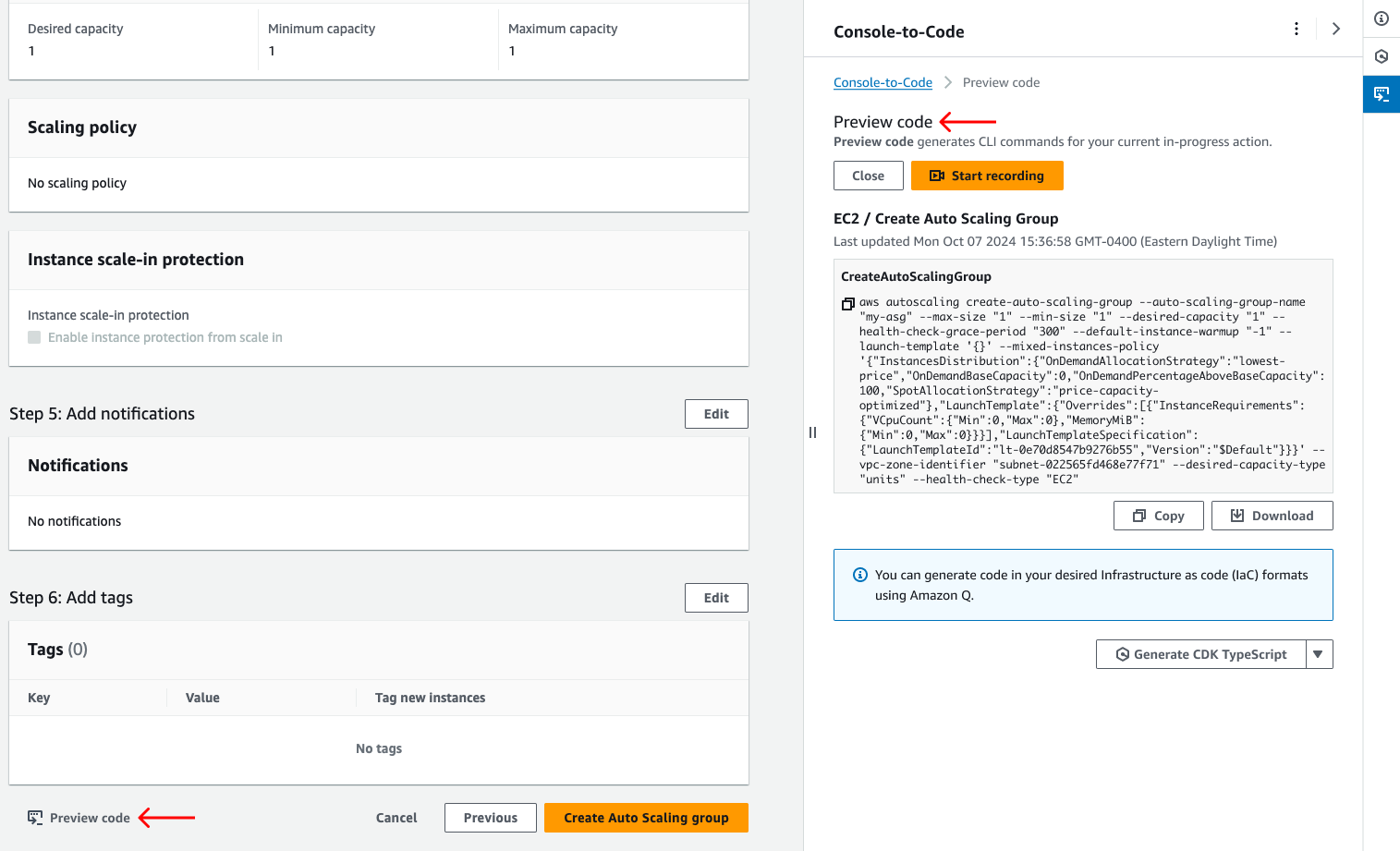1400x851 pixels.
Task: Edit Step 6 Add tags
Action: pos(716,598)
